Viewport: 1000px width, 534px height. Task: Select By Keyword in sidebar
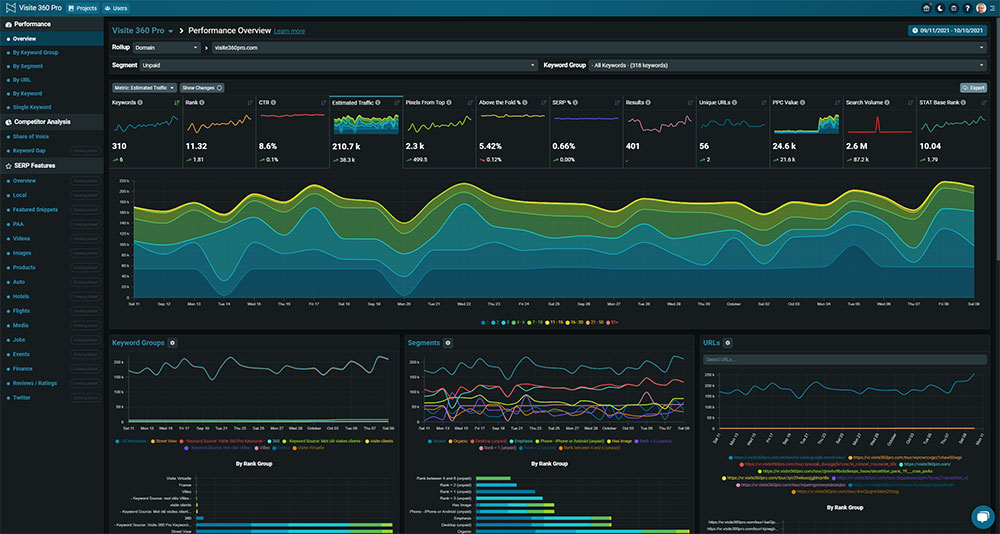(x=27, y=93)
